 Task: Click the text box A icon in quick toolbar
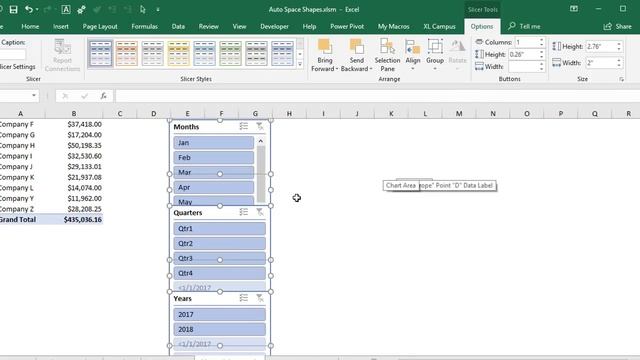pos(65,9)
